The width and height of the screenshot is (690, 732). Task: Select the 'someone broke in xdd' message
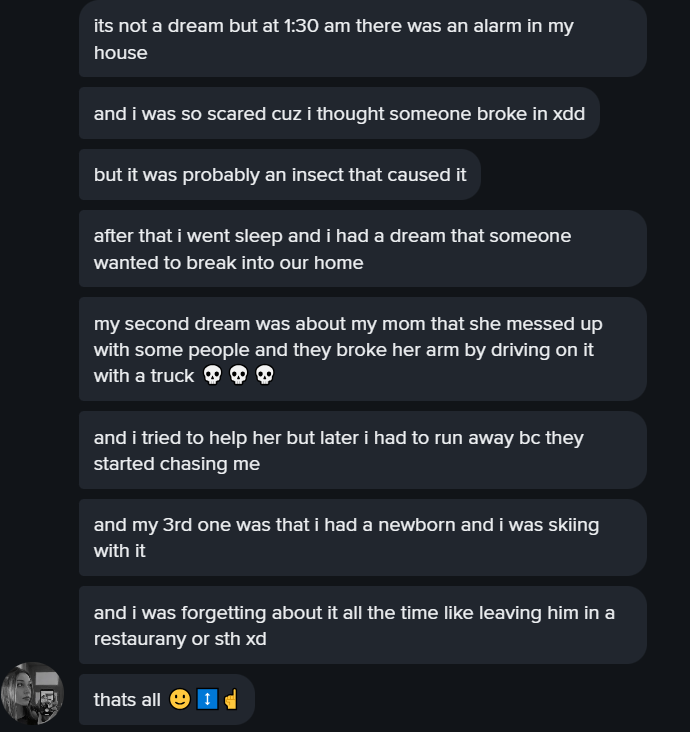pos(339,113)
